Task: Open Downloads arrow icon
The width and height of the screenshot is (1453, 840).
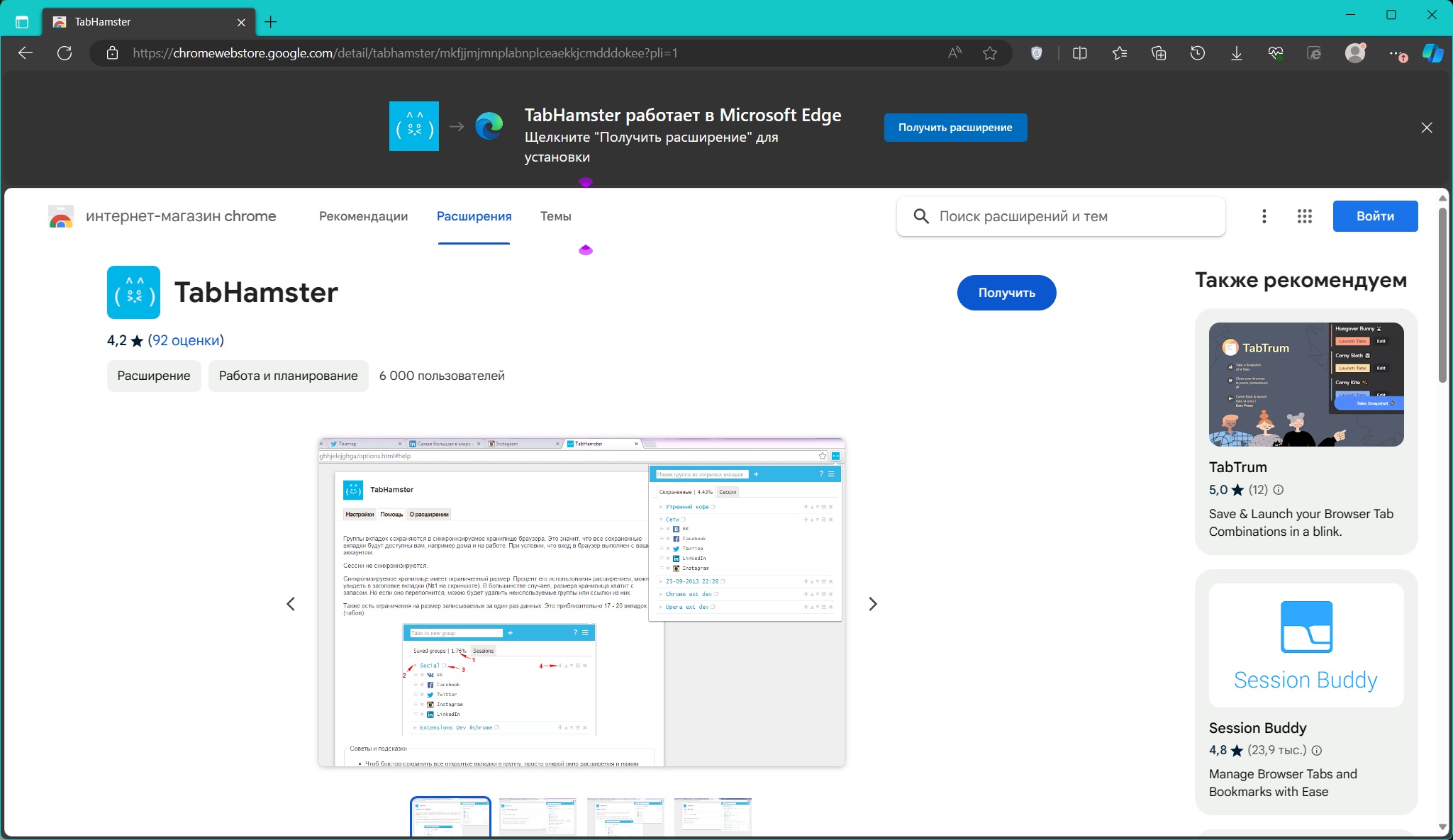Action: (1237, 53)
